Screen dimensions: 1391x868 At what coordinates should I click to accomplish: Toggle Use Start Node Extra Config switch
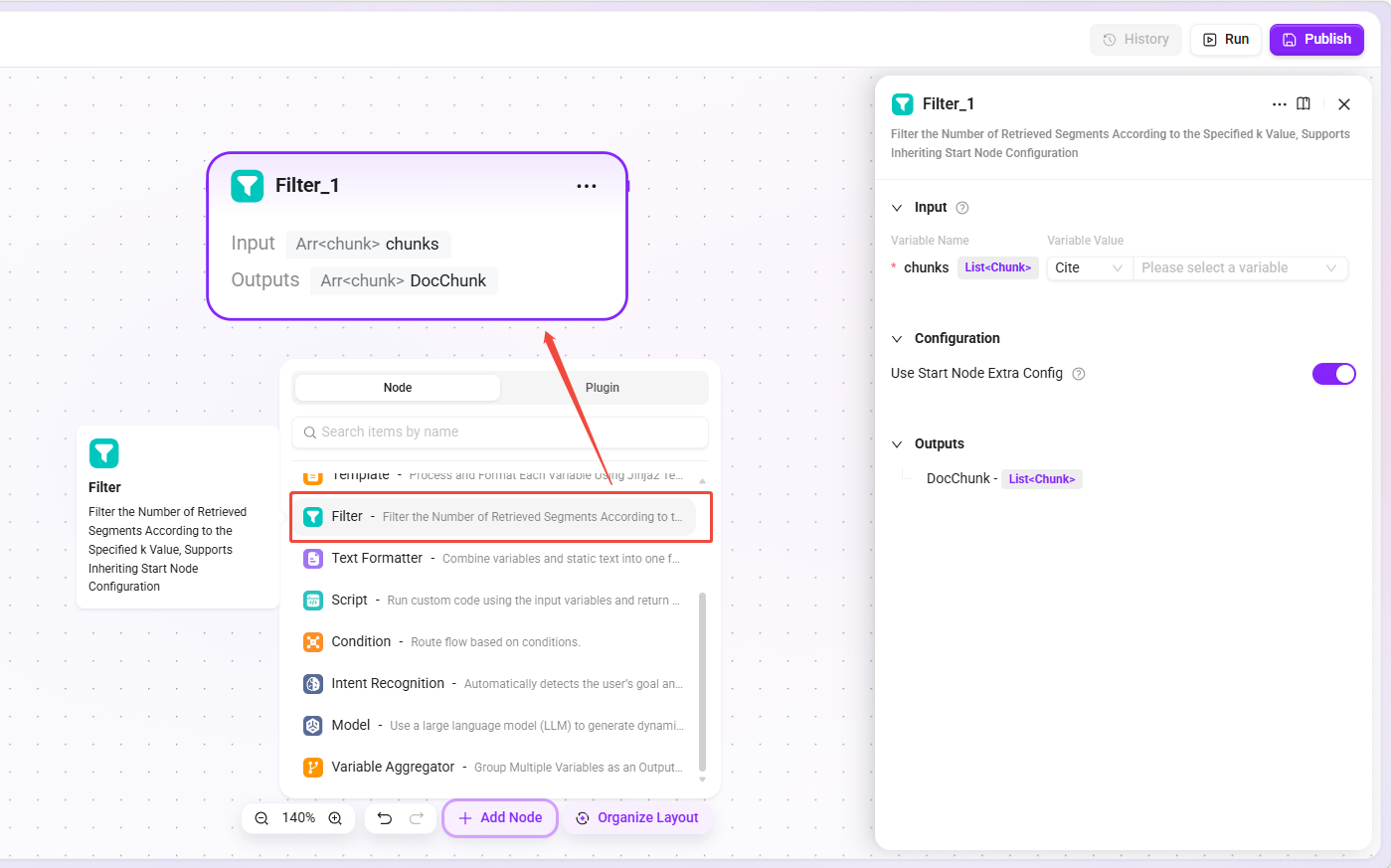pos(1333,374)
